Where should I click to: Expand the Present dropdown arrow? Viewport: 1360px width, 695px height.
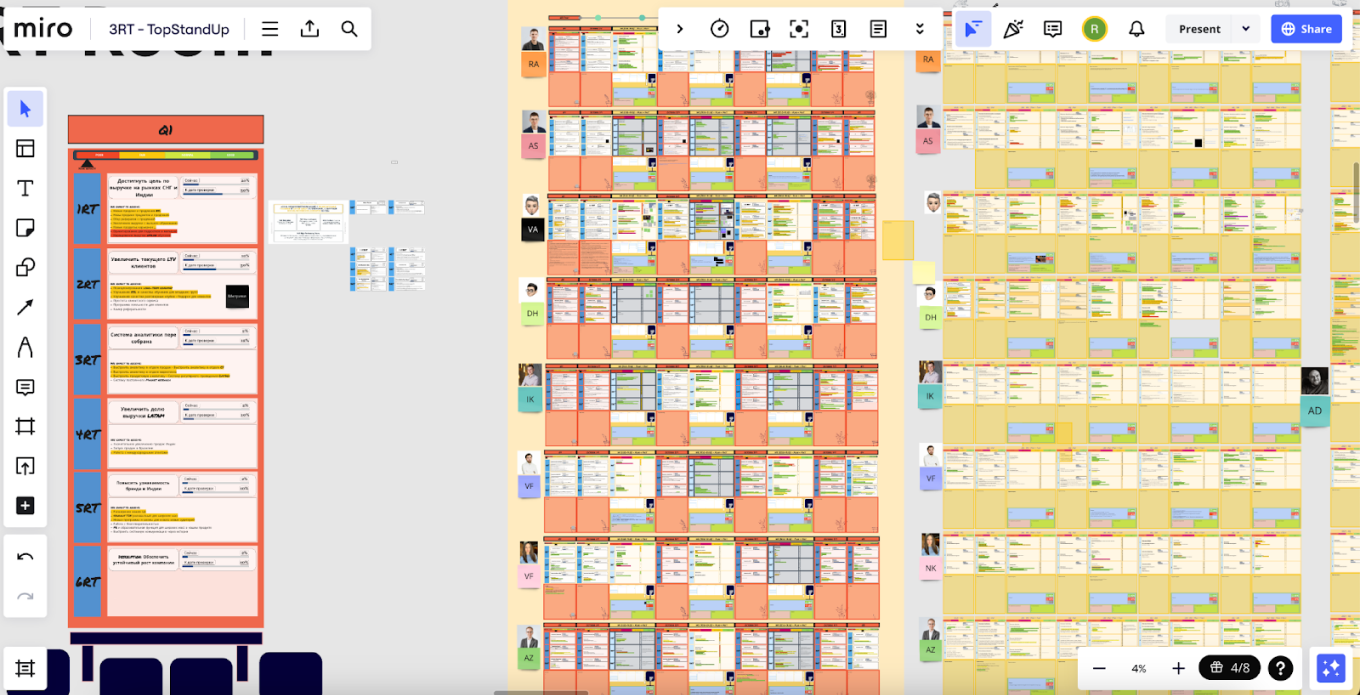point(1246,29)
